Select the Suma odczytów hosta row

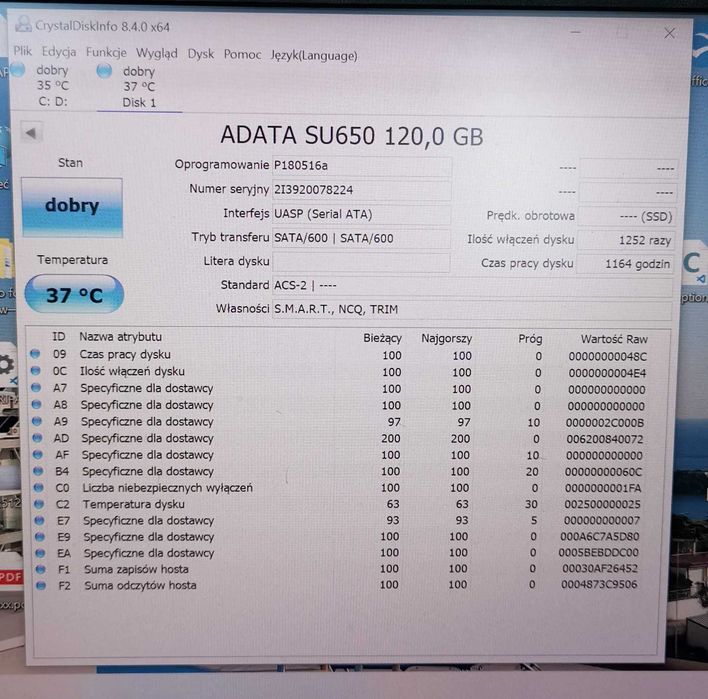coord(339,585)
